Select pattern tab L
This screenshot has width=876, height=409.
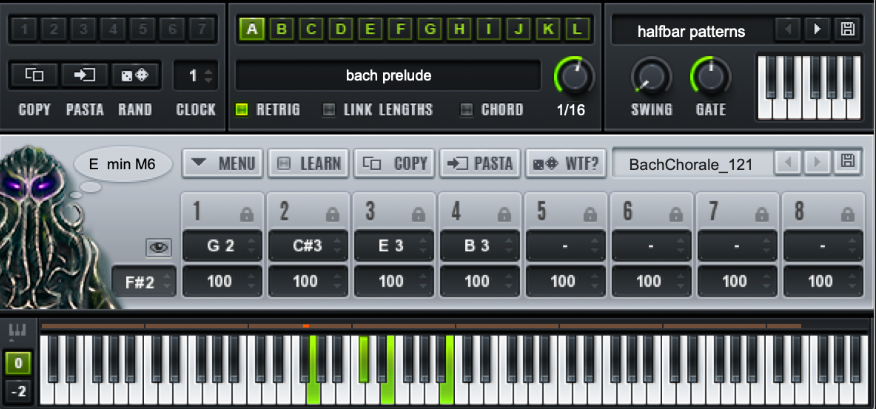577,29
